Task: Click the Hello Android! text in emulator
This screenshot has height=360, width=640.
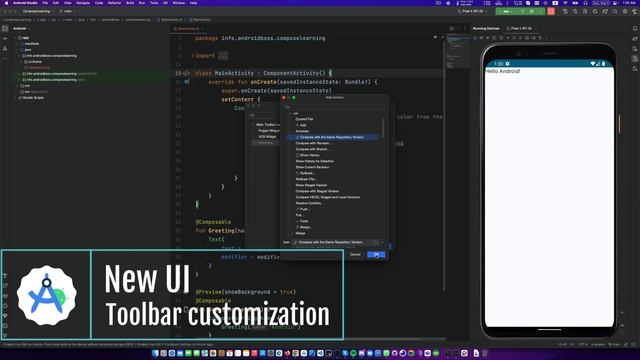Action: pyautogui.click(x=502, y=71)
